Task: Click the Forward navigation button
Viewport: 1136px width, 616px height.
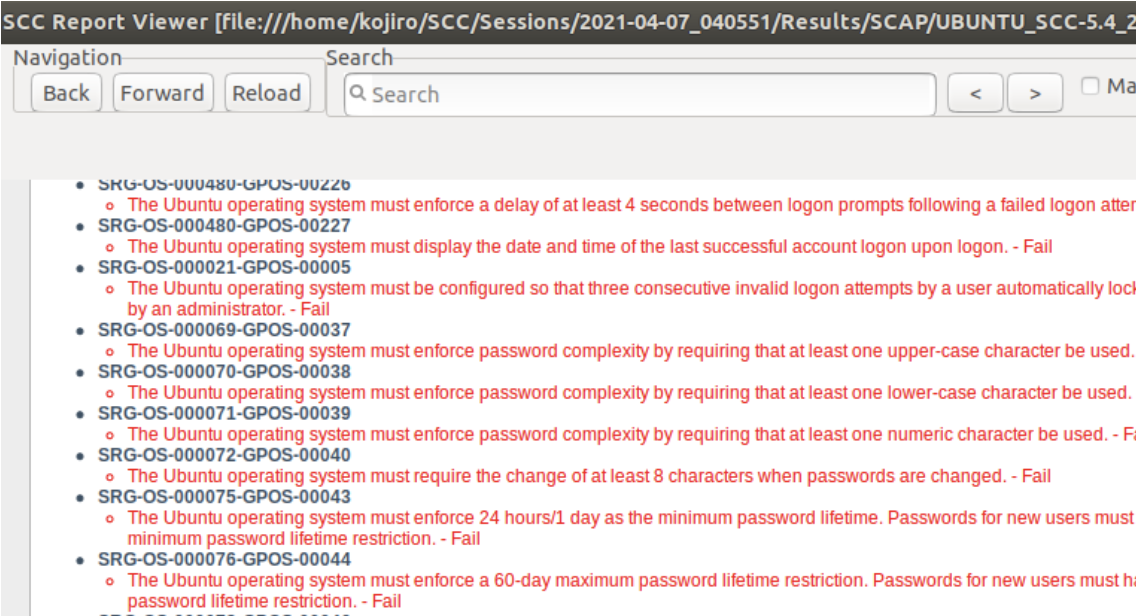Action: pos(162,93)
